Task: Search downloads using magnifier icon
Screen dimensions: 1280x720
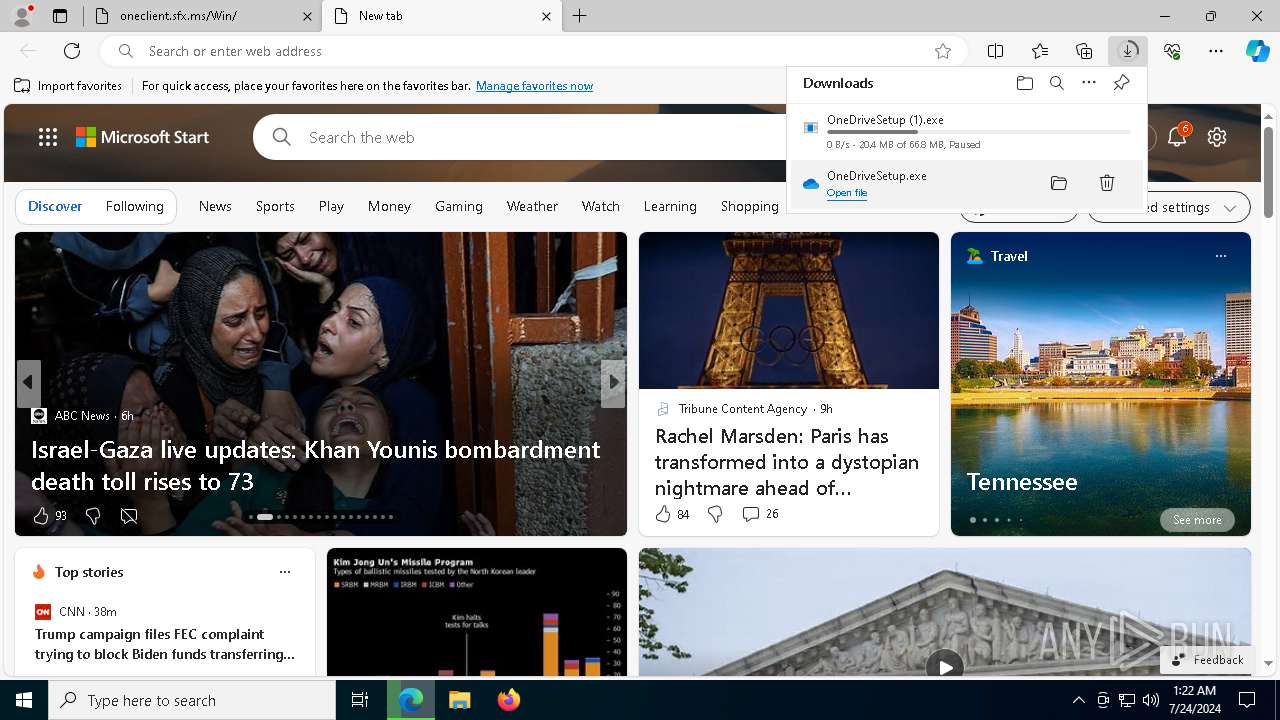Action: click(1057, 83)
